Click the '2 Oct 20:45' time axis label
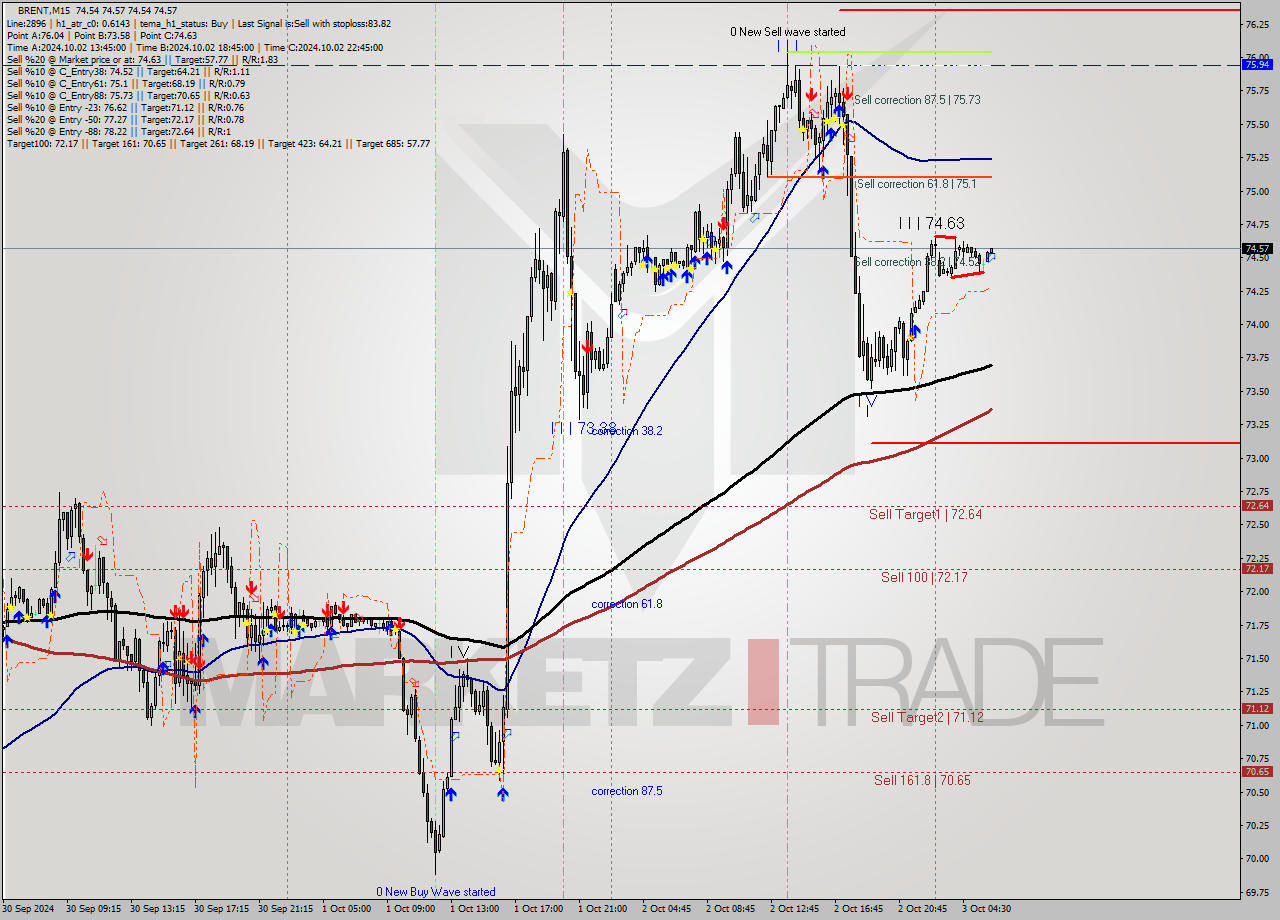Viewport: 1280px width, 920px height. coord(923,909)
